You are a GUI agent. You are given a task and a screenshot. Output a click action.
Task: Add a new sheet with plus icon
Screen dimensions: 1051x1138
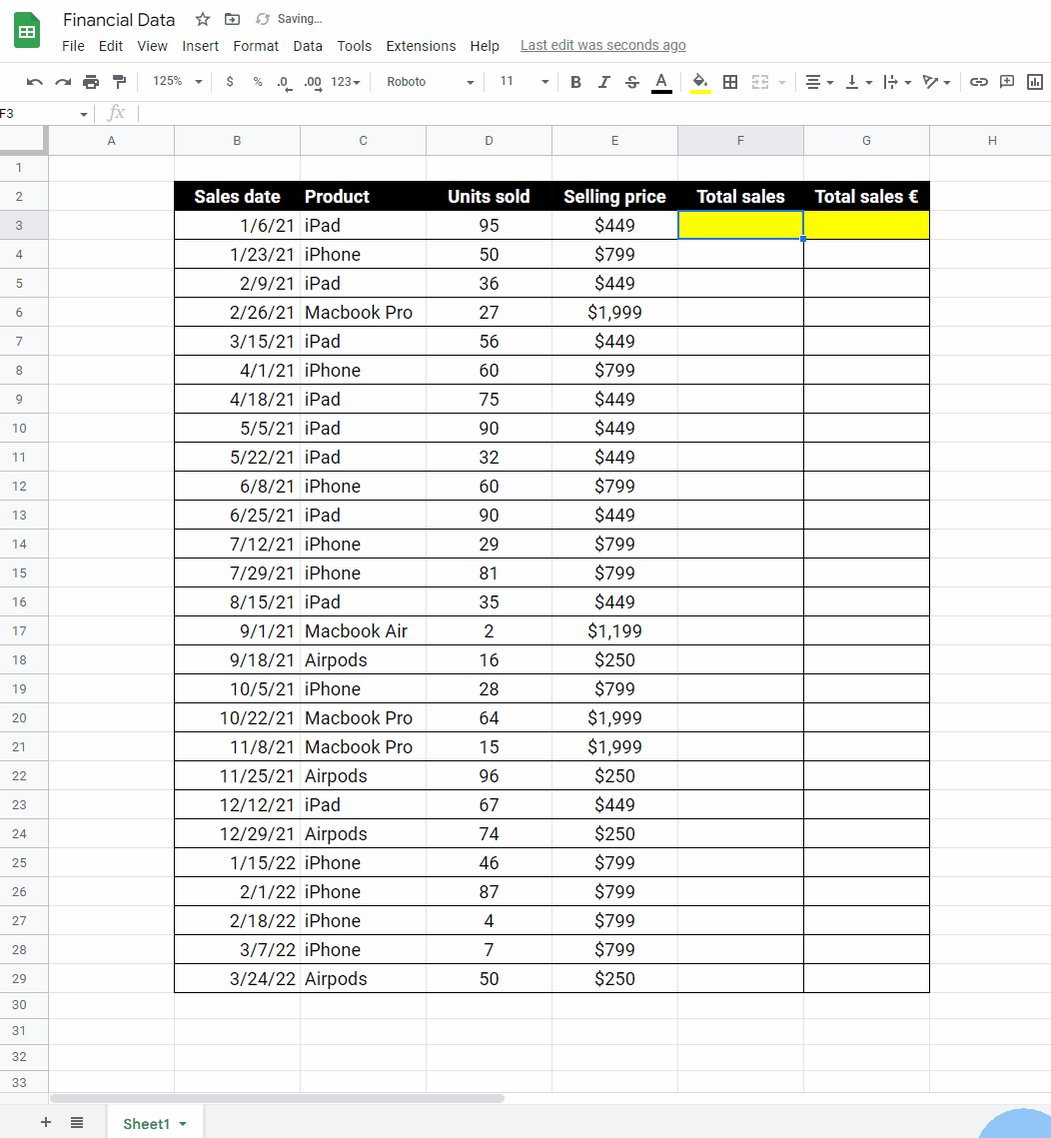pyautogui.click(x=46, y=1123)
